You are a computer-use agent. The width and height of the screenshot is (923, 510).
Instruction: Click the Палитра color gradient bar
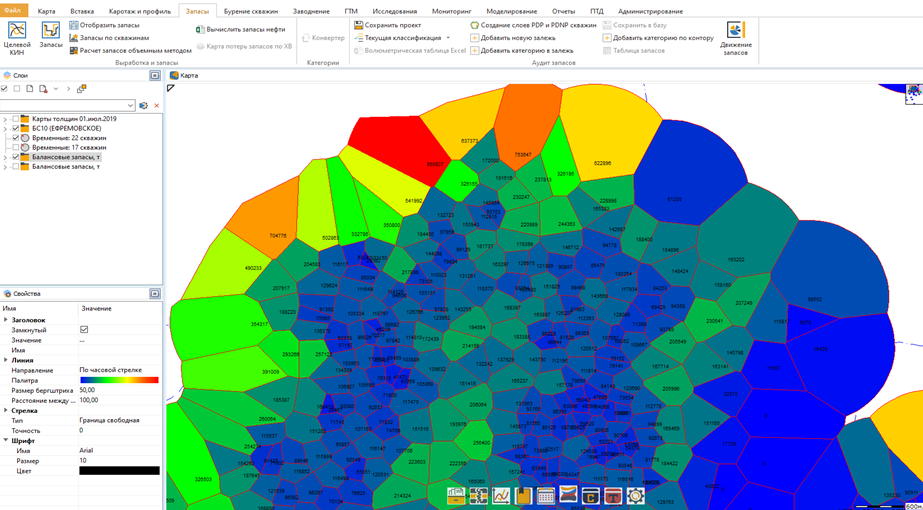pyautogui.click(x=119, y=380)
